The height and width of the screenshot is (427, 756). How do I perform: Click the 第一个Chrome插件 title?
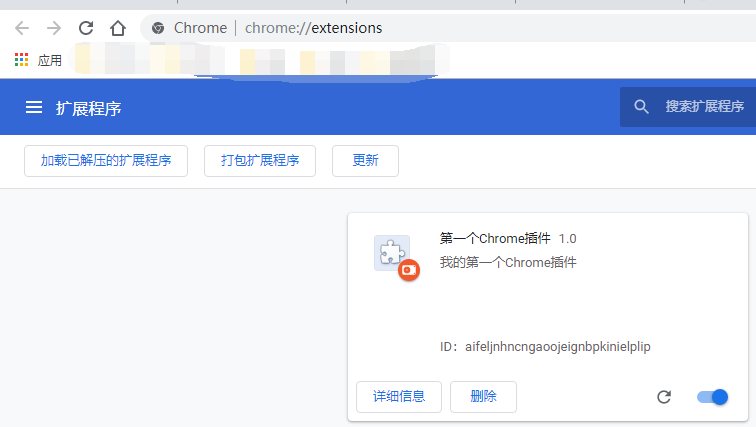click(x=495, y=238)
